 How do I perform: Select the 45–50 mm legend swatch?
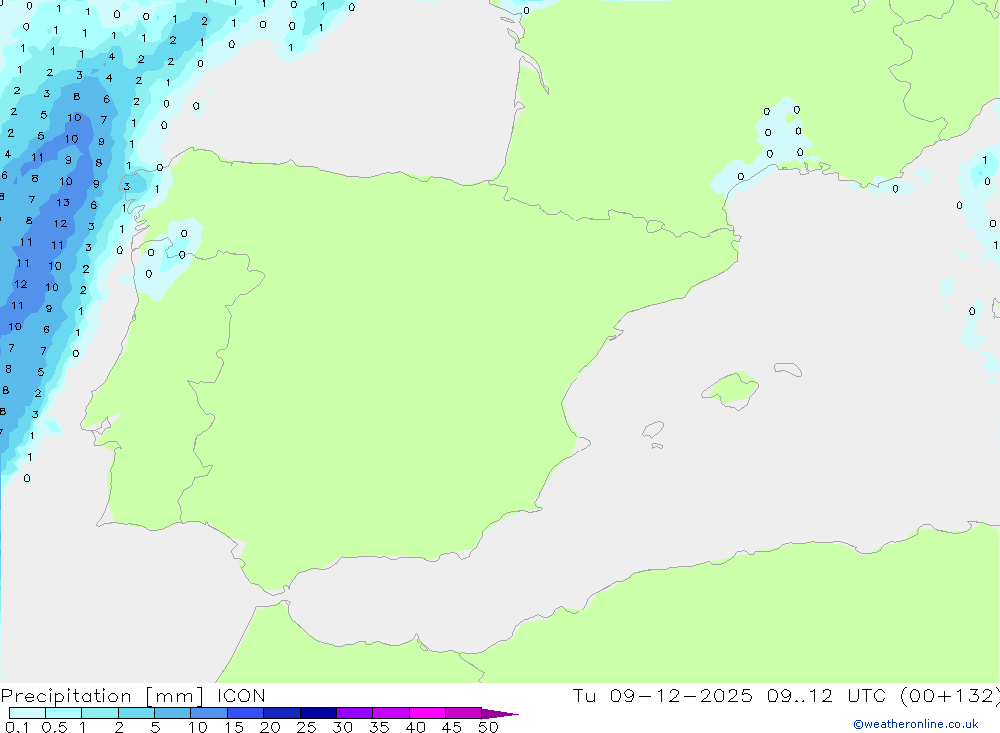pyautogui.click(x=463, y=713)
